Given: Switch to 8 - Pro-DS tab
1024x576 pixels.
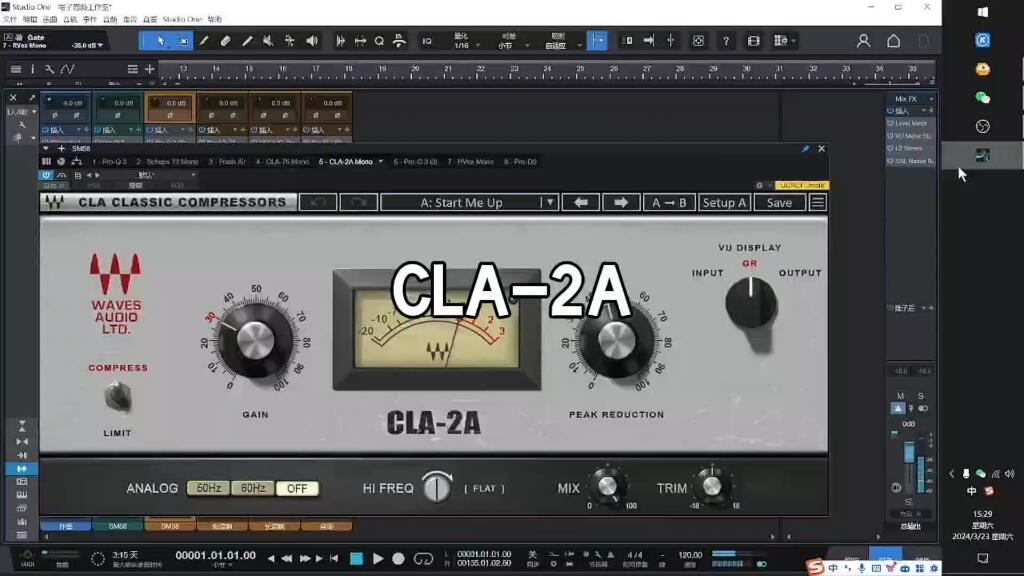Looking at the screenshot, I should 520,162.
